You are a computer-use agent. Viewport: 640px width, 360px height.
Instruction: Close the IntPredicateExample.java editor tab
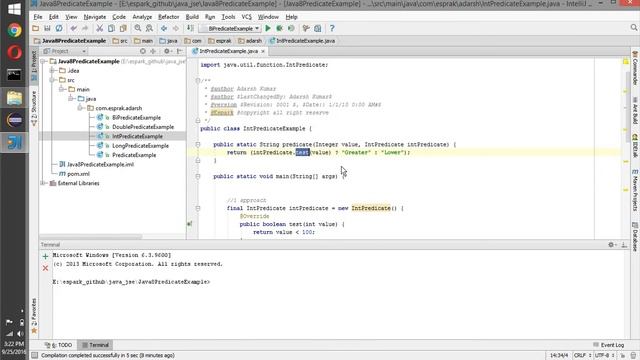tap(263, 51)
